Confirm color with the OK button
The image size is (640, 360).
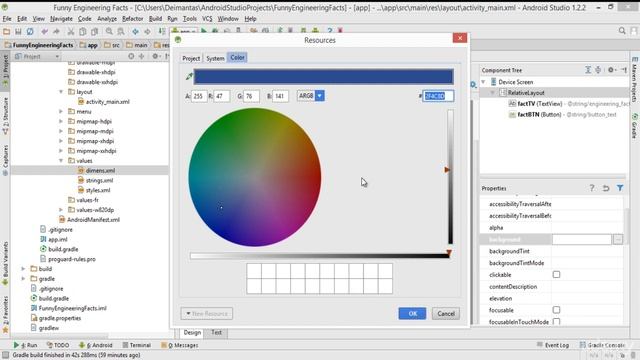click(412, 313)
